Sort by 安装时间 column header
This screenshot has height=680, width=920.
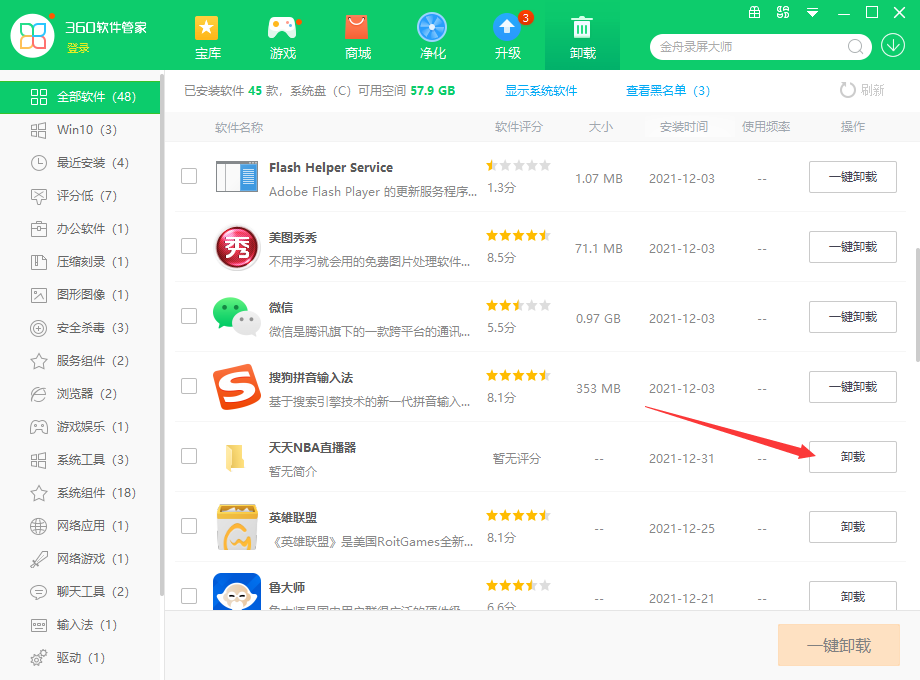tap(684, 127)
